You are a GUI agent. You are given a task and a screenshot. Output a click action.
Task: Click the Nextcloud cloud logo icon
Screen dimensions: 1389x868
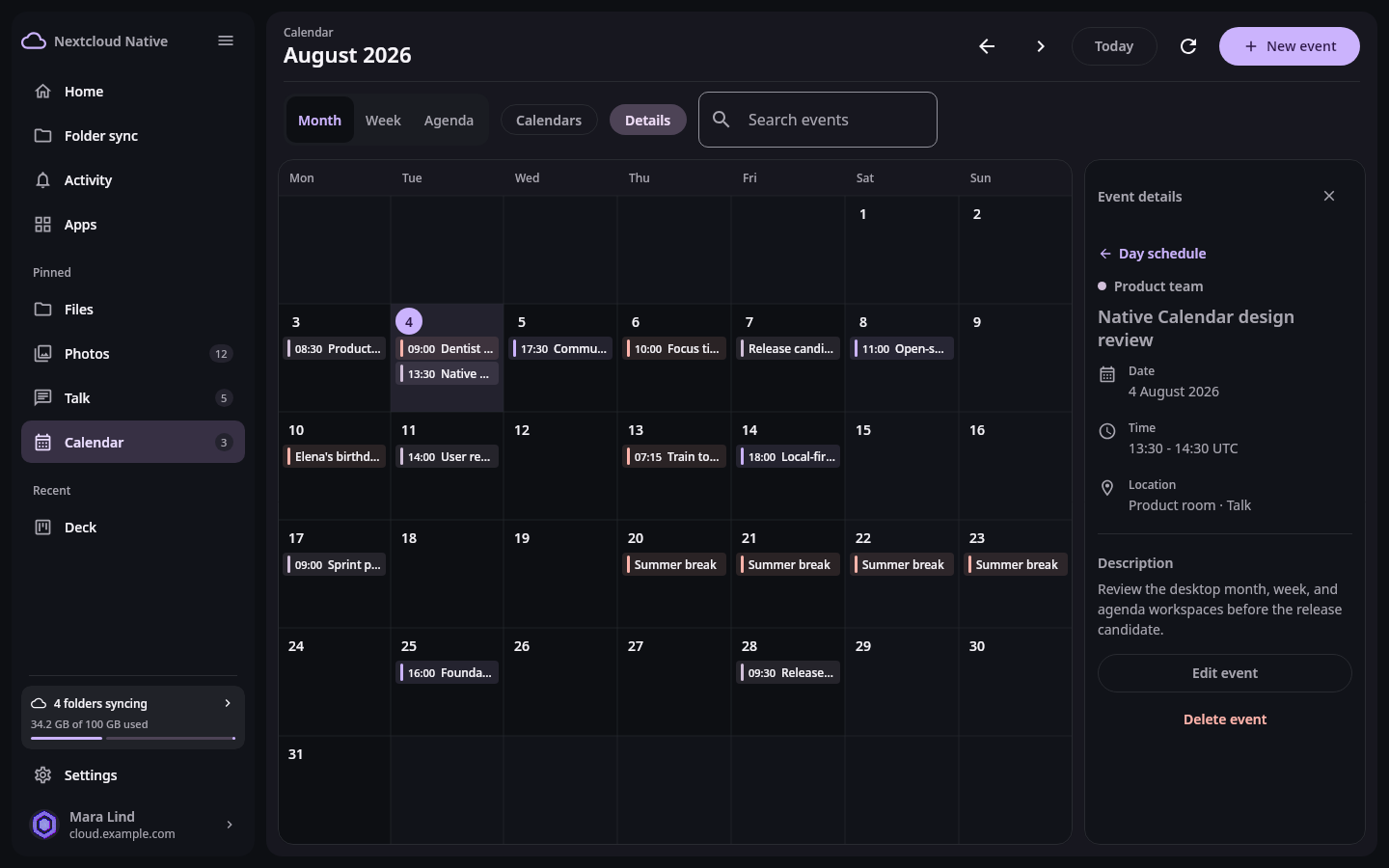point(34,41)
